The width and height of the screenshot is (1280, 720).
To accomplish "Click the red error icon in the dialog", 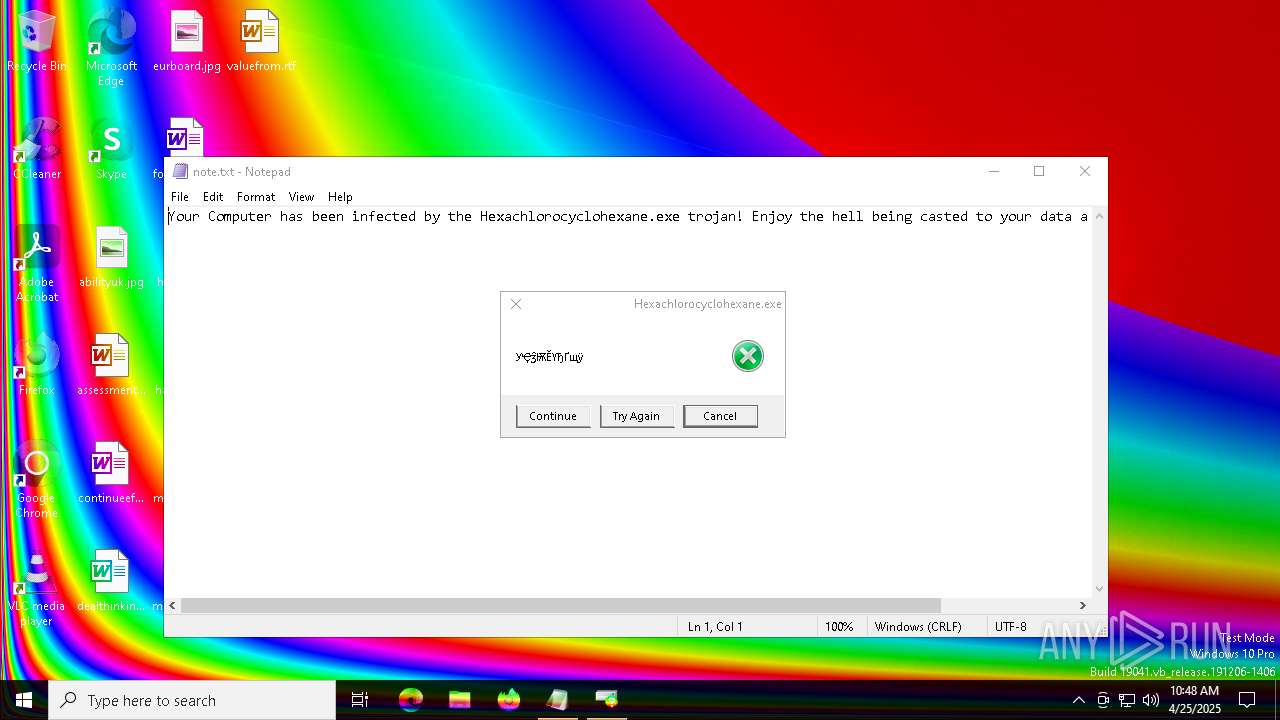I will [747, 356].
